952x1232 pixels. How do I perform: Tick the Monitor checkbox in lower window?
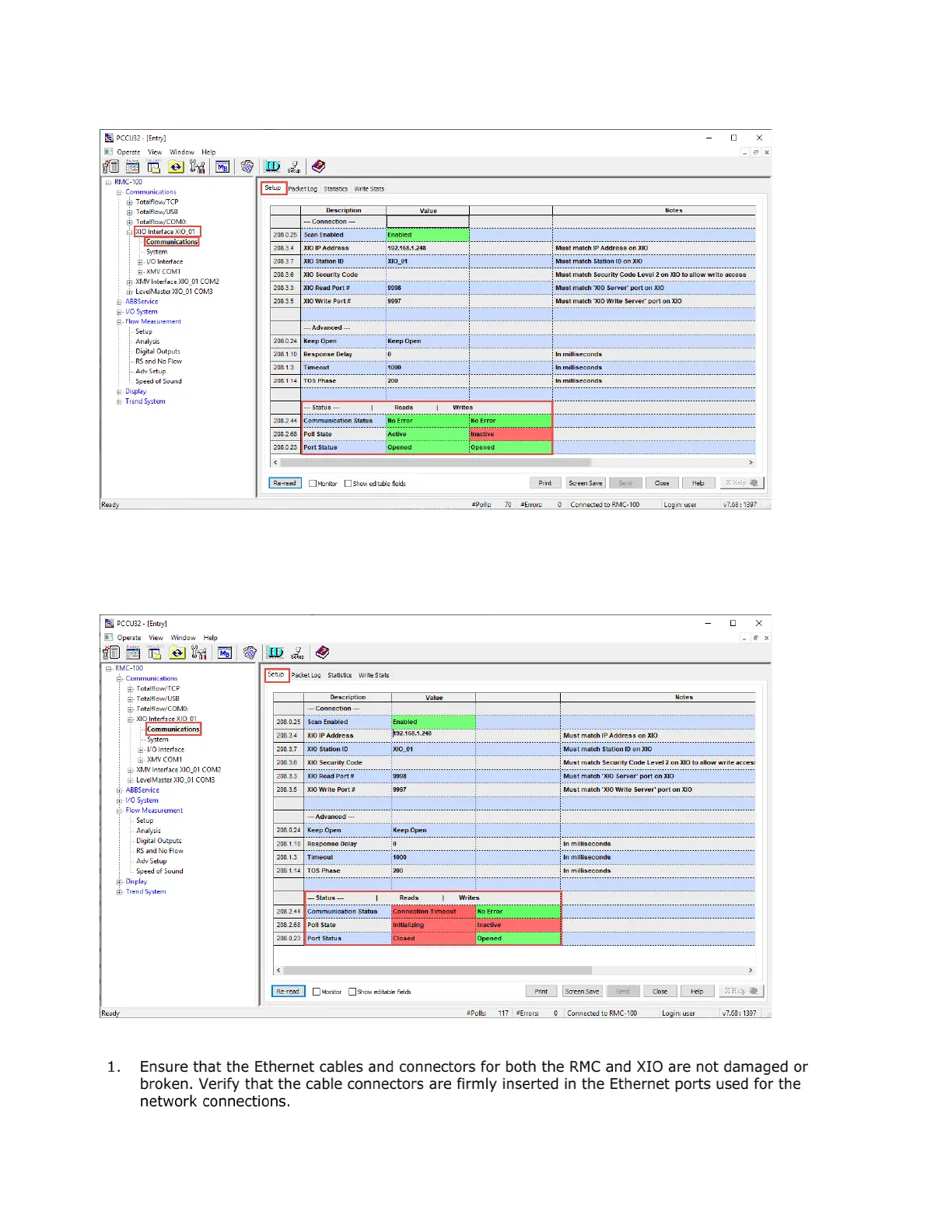pyautogui.click(x=317, y=992)
